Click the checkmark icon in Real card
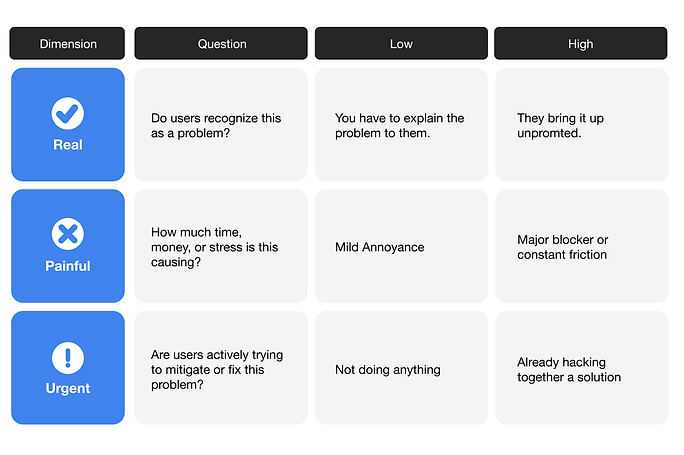The image size is (684, 455). [68, 113]
